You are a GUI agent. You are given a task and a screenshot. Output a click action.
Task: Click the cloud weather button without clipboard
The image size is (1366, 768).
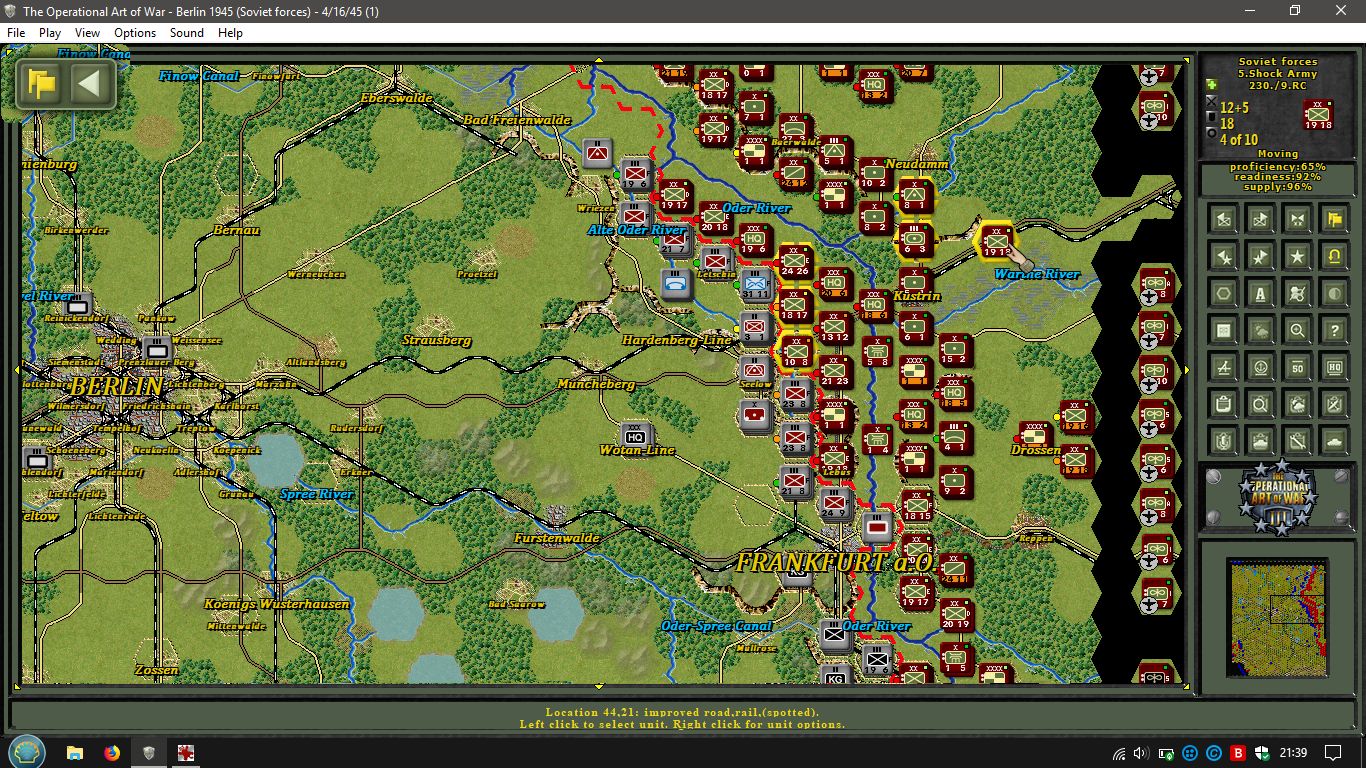[1261, 330]
